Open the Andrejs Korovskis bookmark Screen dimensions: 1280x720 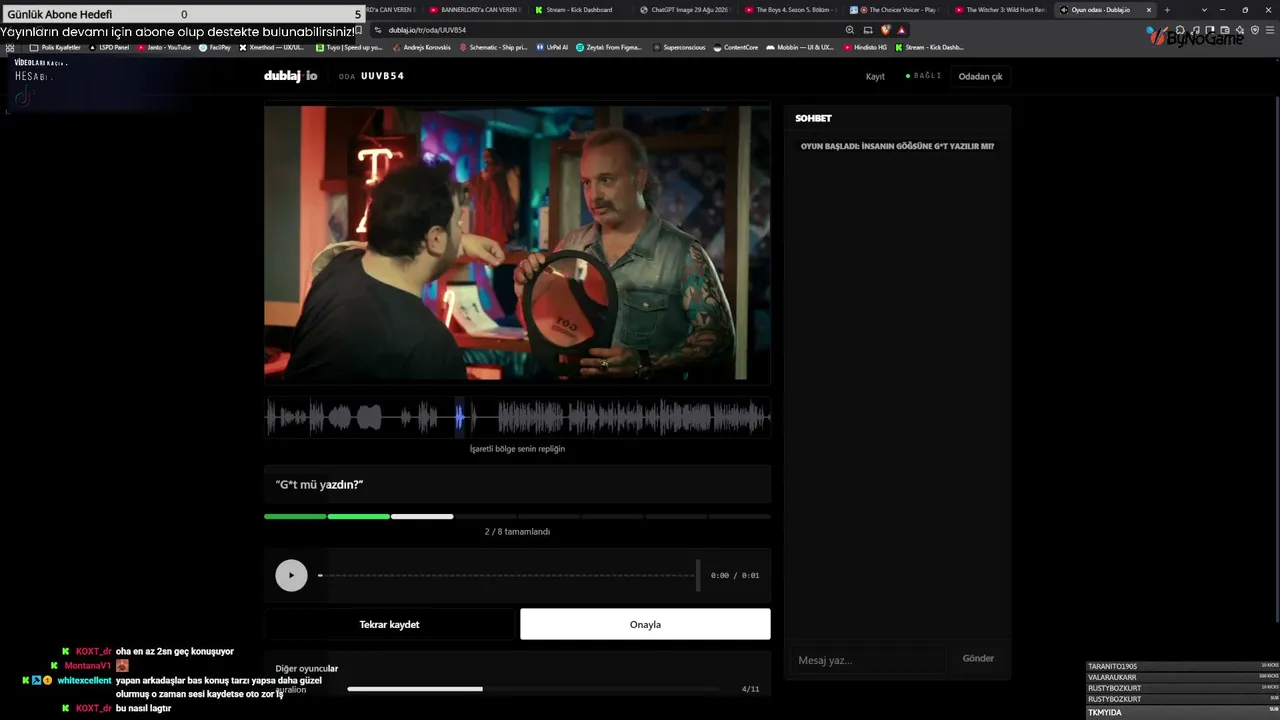(x=421, y=47)
